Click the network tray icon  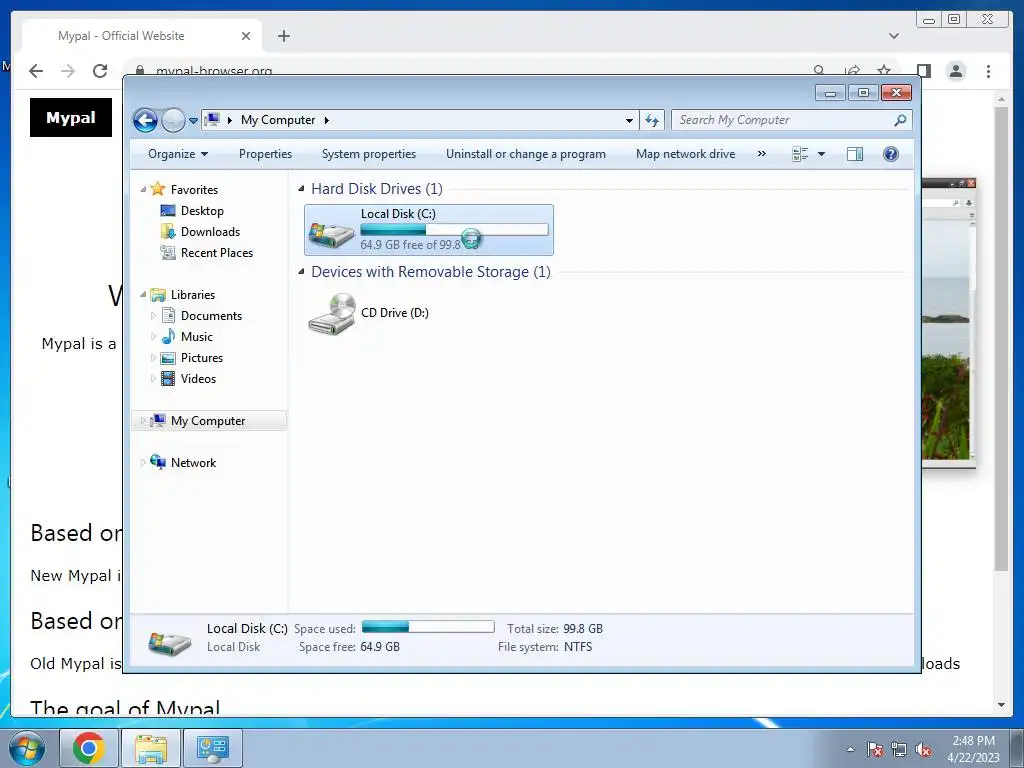tap(899, 749)
